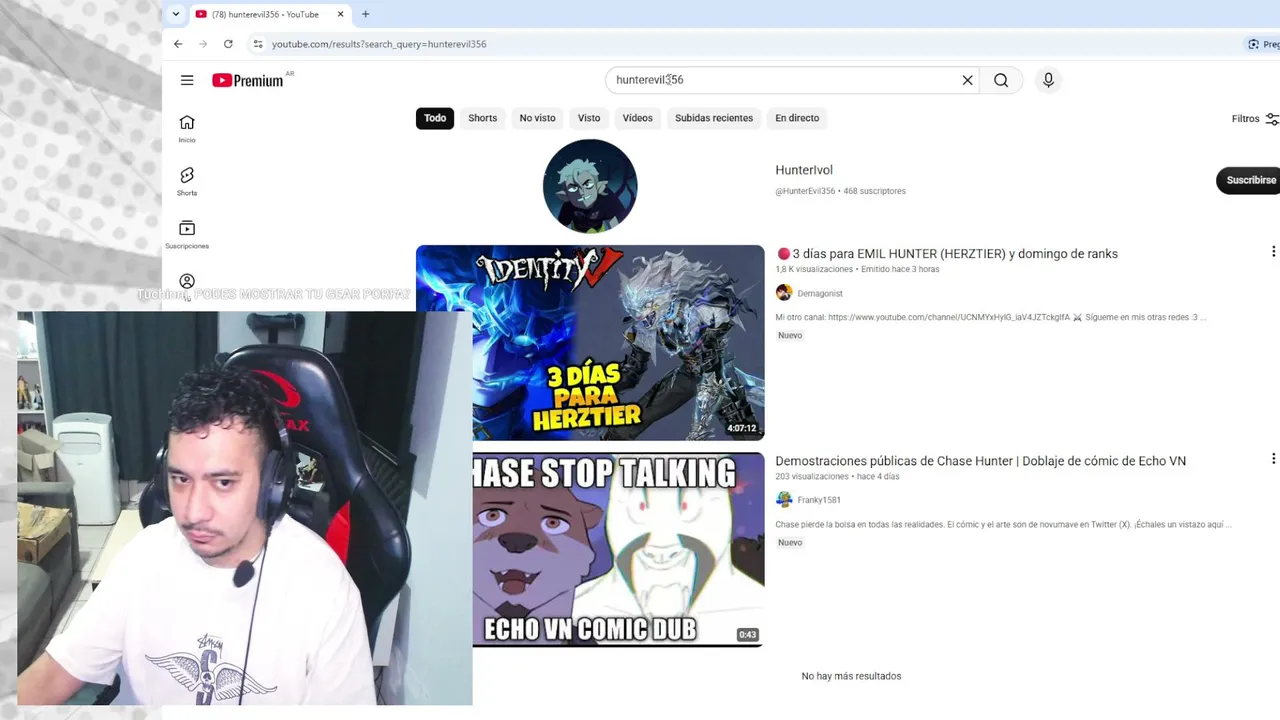Go forward with the browser forward arrow

click(x=203, y=44)
